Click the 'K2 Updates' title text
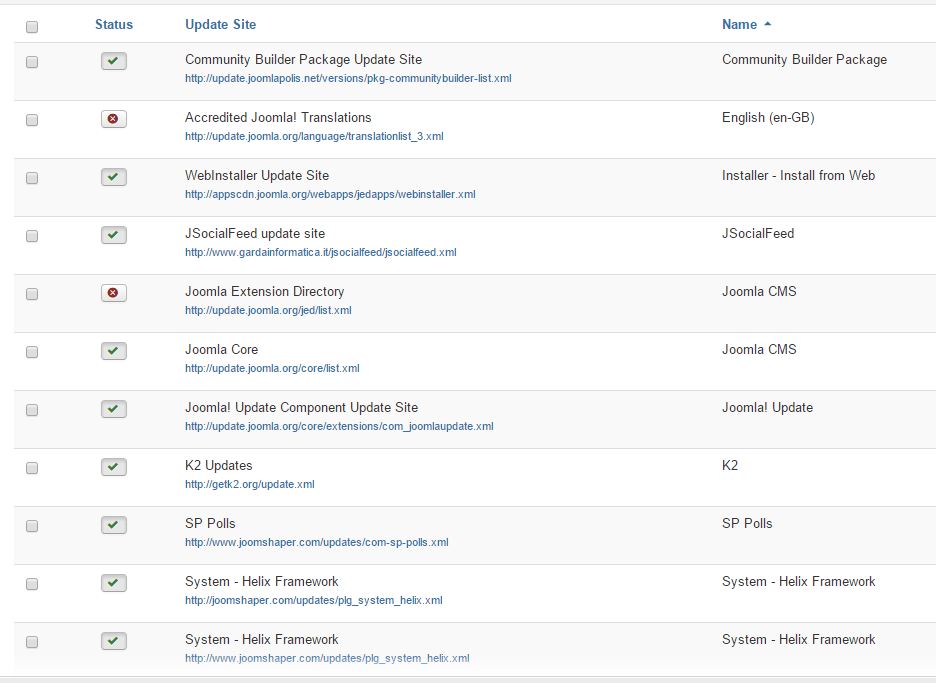This screenshot has width=936, height=683. pos(218,466)
